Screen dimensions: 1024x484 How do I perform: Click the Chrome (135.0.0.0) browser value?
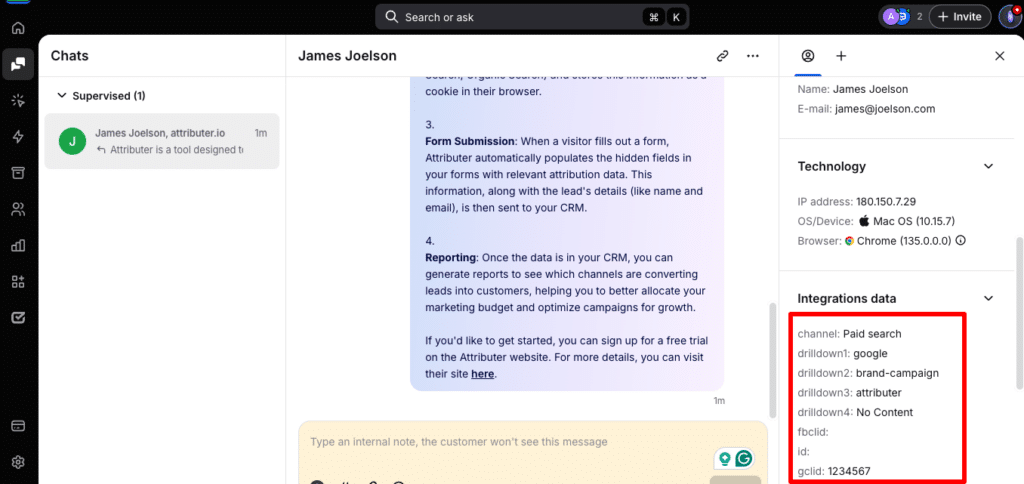[904, 240]
